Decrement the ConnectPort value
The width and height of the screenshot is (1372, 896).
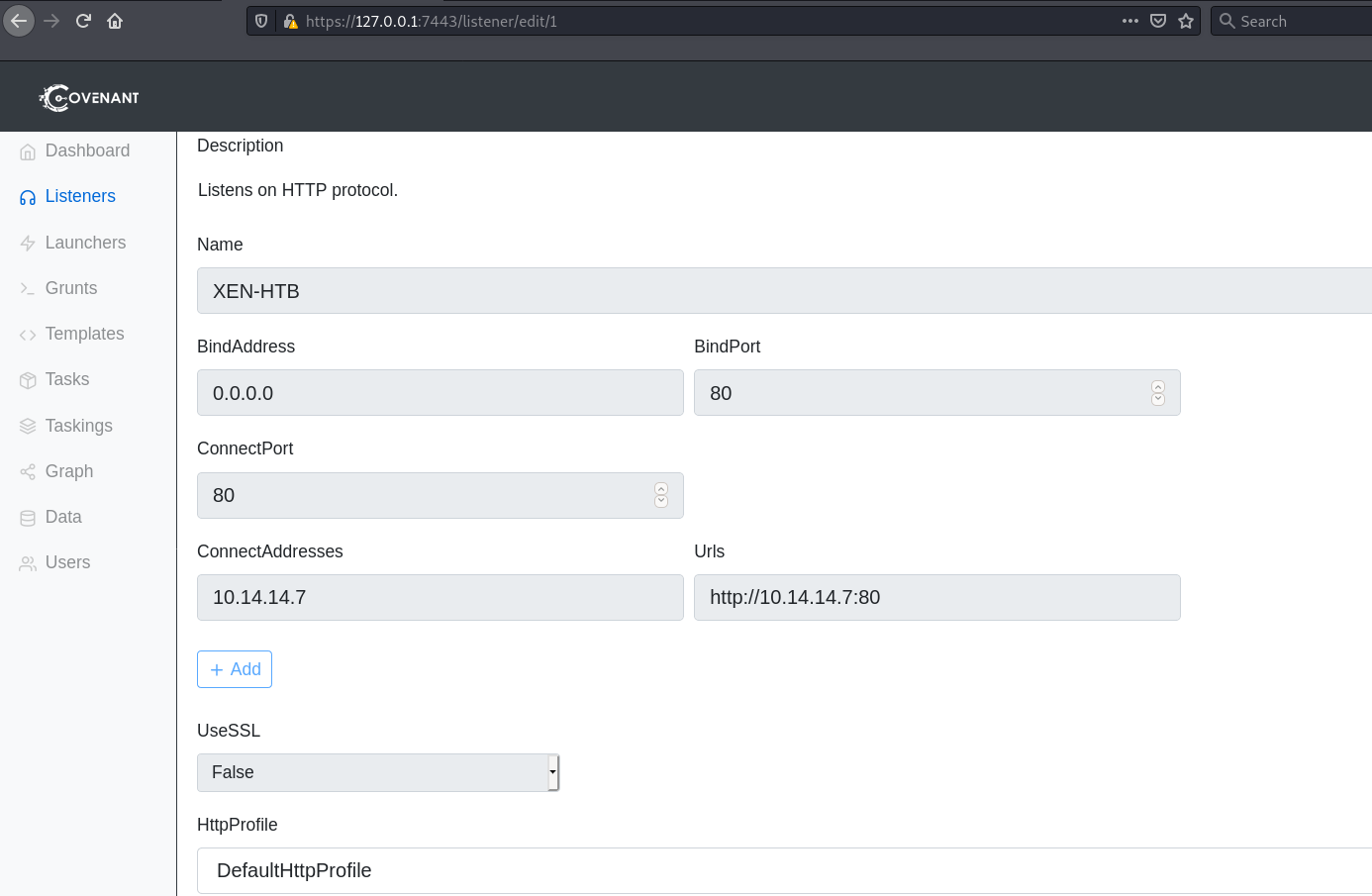[661, 501]
